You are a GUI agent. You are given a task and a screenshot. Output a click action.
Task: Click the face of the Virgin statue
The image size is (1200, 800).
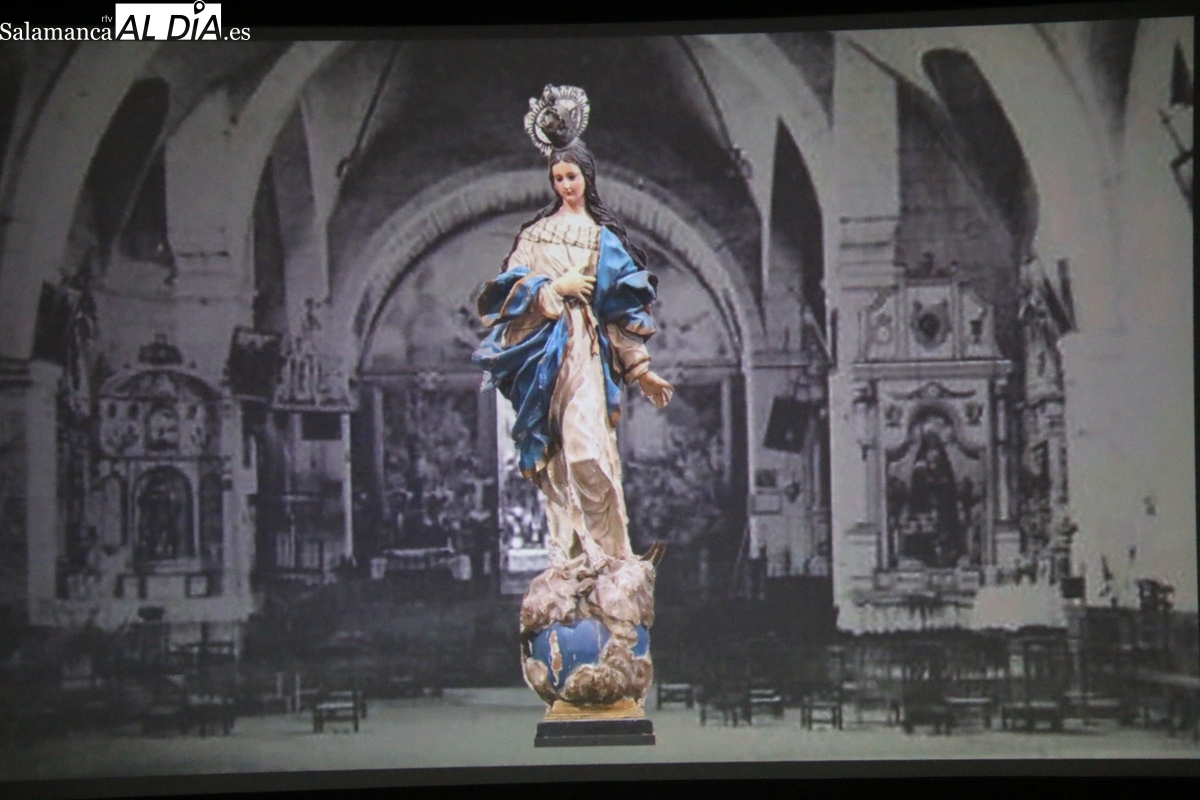pyautogui.click(x=567, y=181)
